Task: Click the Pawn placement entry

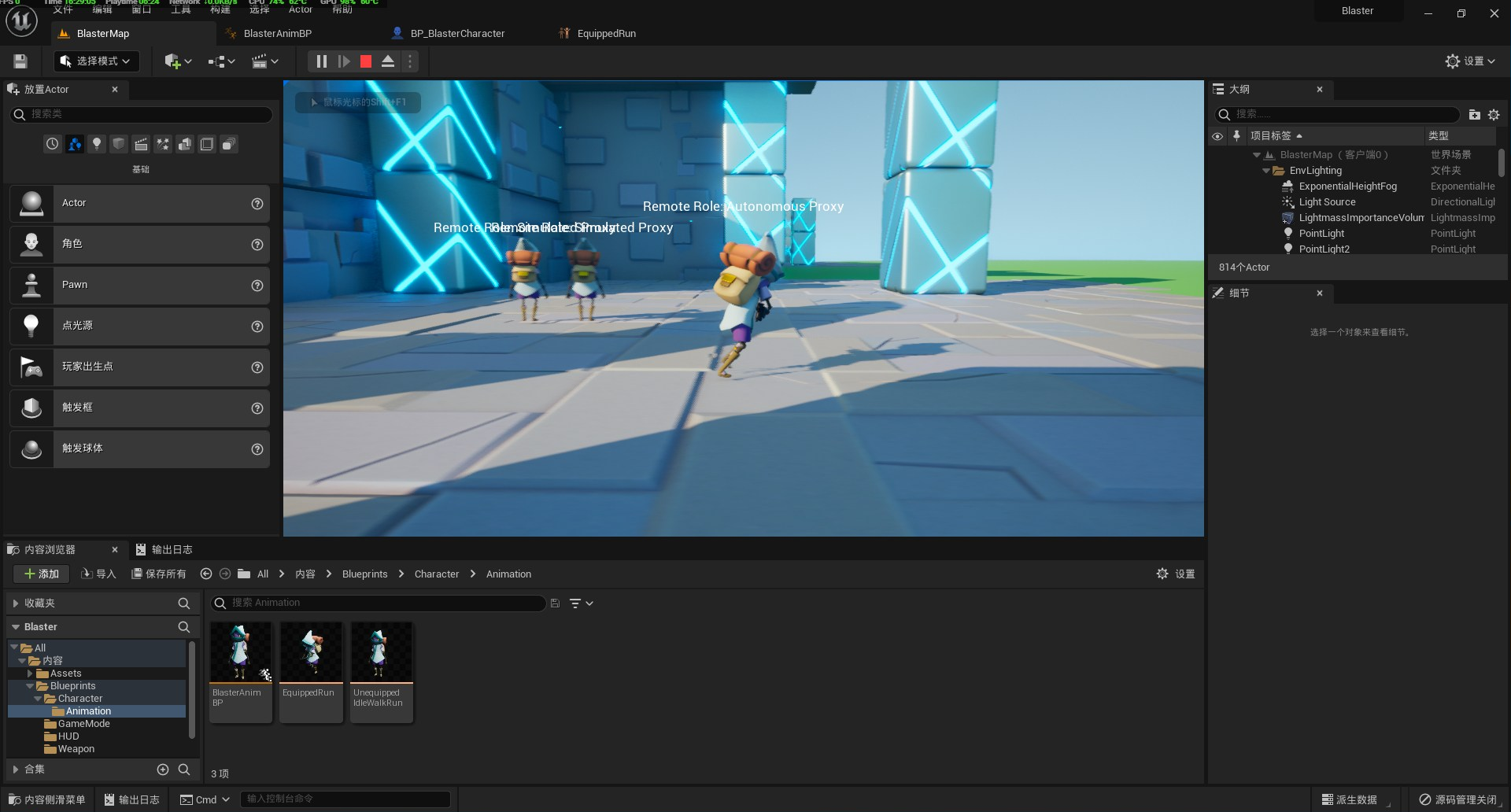Action: point(139,285)
